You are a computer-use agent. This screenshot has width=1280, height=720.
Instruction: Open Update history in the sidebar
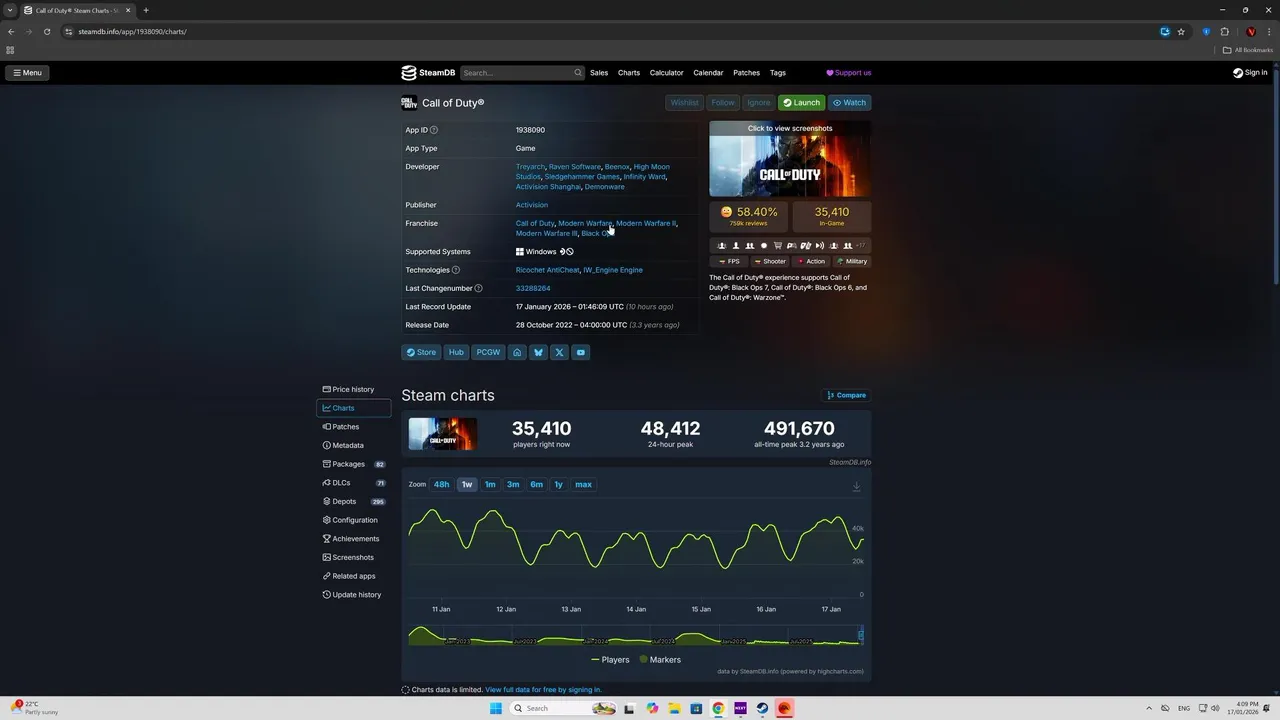354,595
